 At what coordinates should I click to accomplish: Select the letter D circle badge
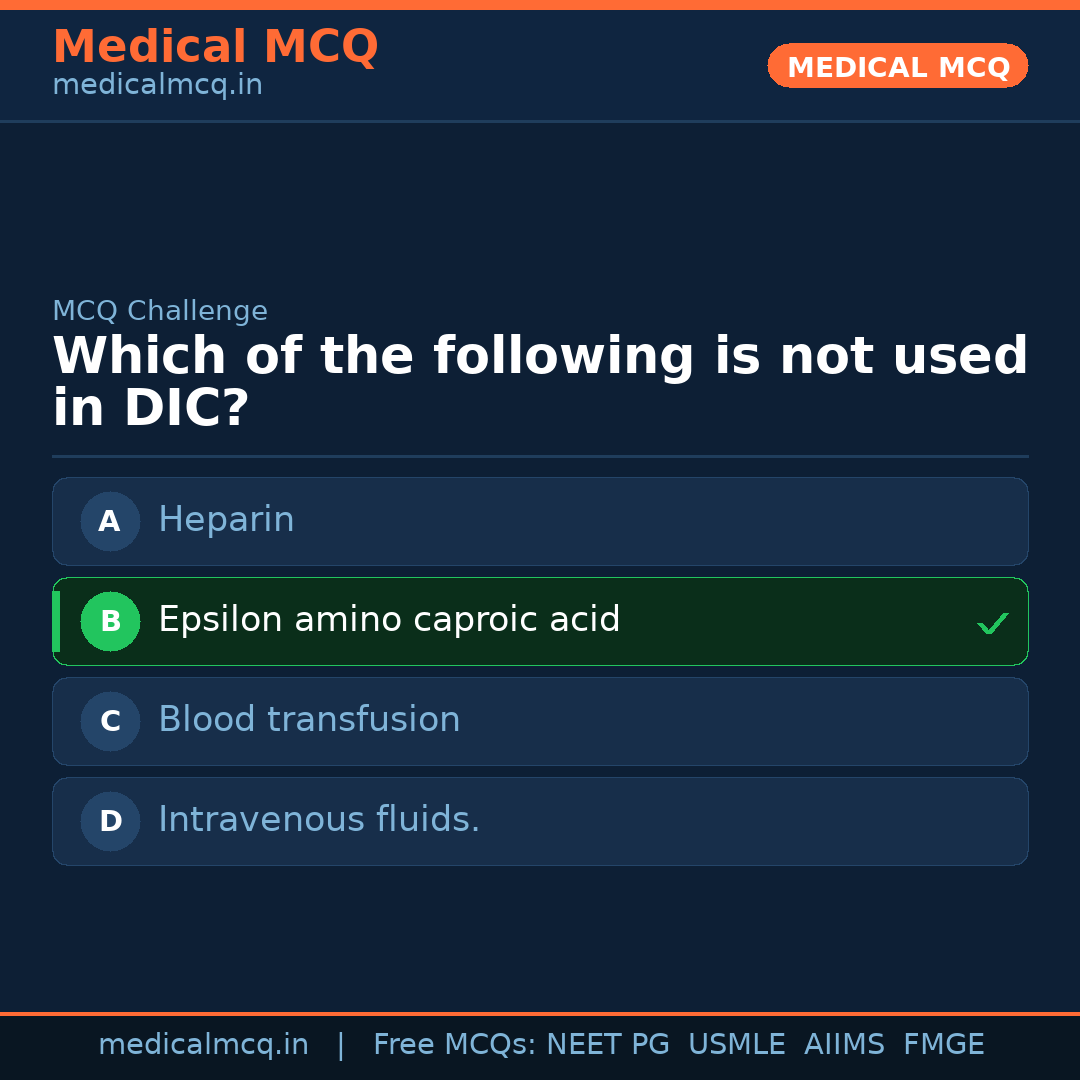pyautogui.click(x=110, y=821)
